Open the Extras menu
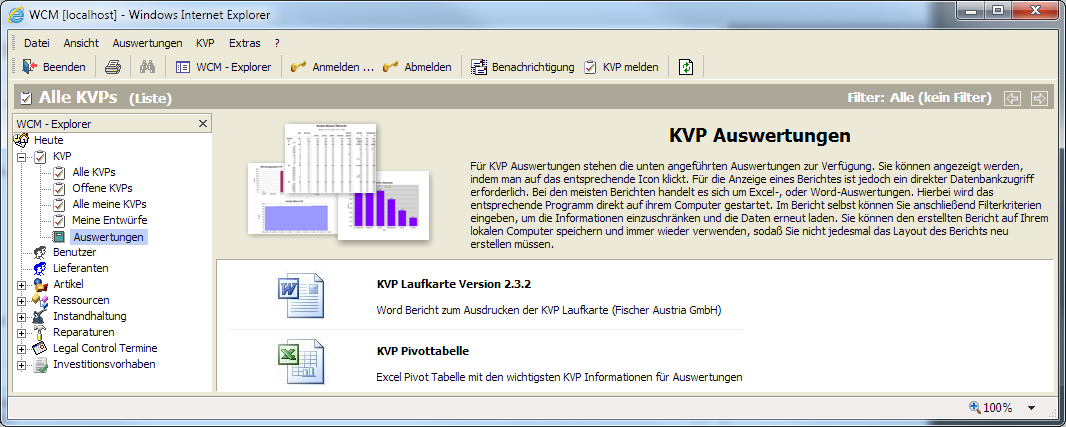1066x427 pixels. coord(244,43)
